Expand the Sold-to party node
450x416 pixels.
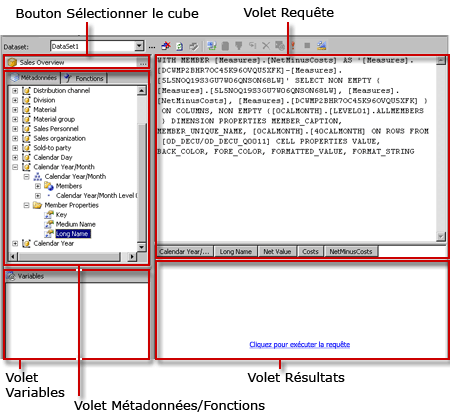tap(15, 148)
